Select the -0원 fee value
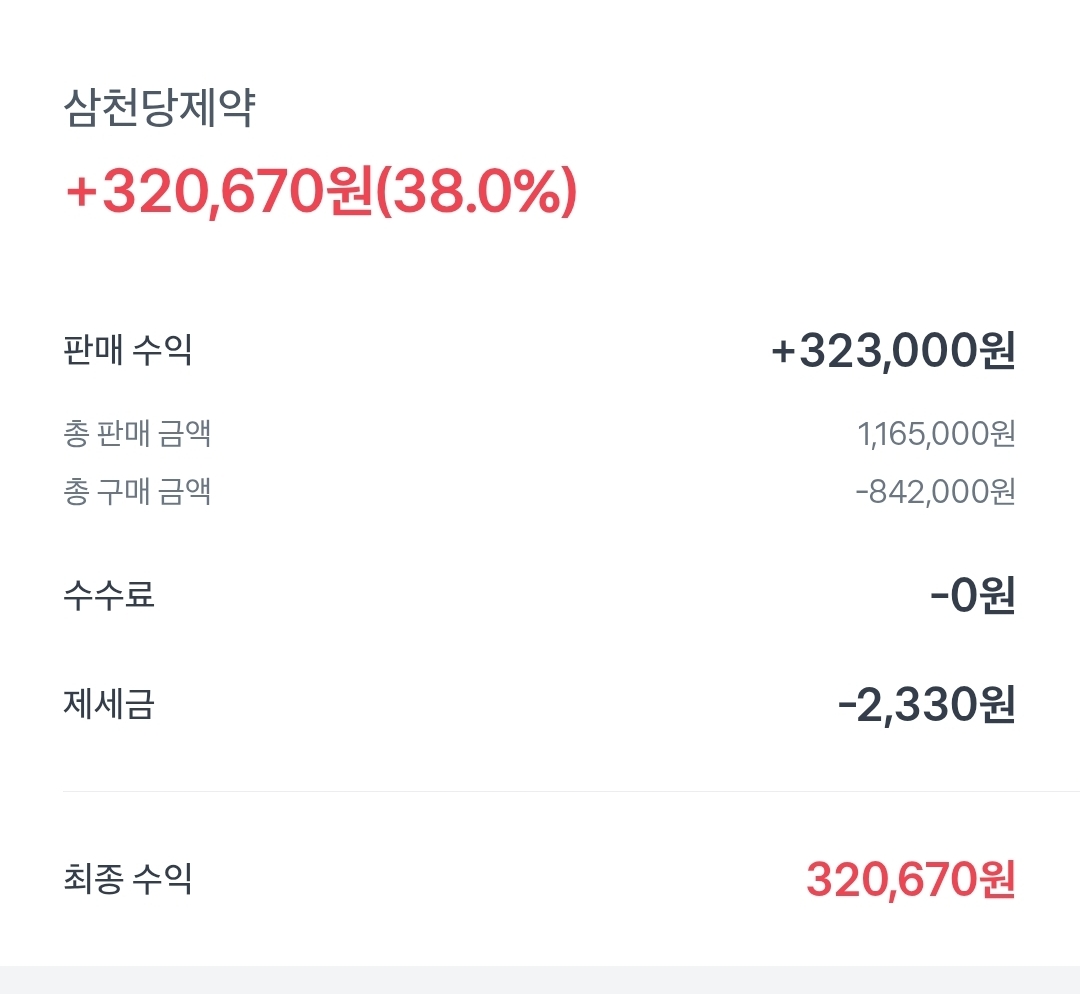 973,595
